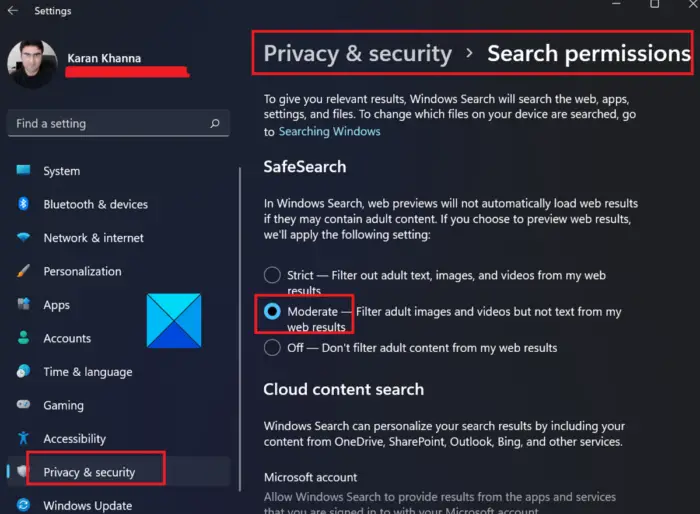Minimize the Settings window
Screen dimensions: 700x514
point(617,4)
